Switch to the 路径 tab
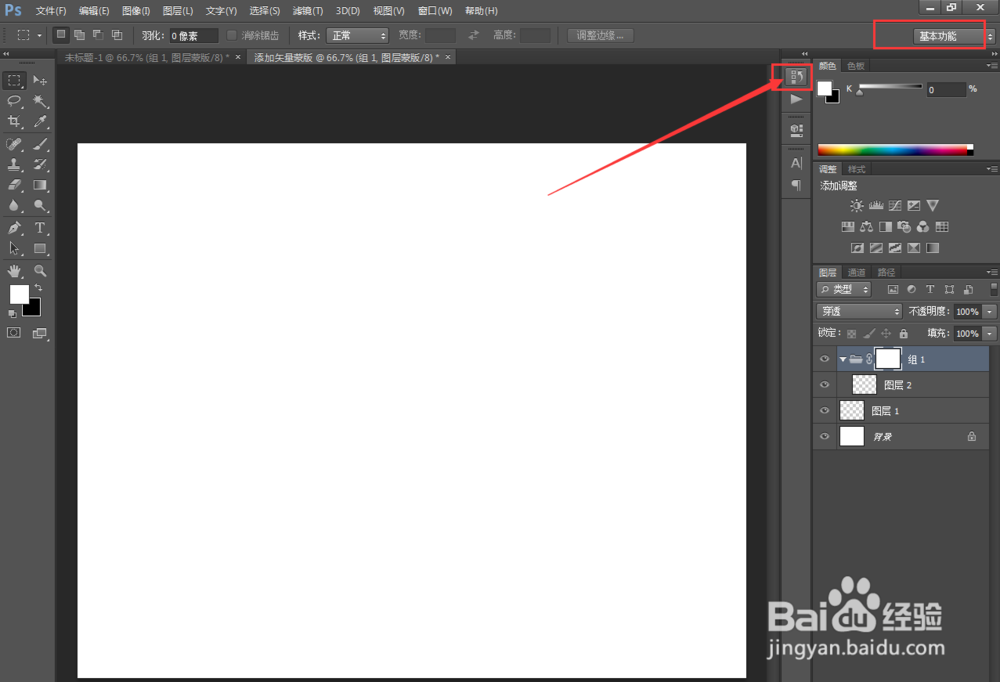This screenshot has height=682, width=1000. tap(886, 272)
